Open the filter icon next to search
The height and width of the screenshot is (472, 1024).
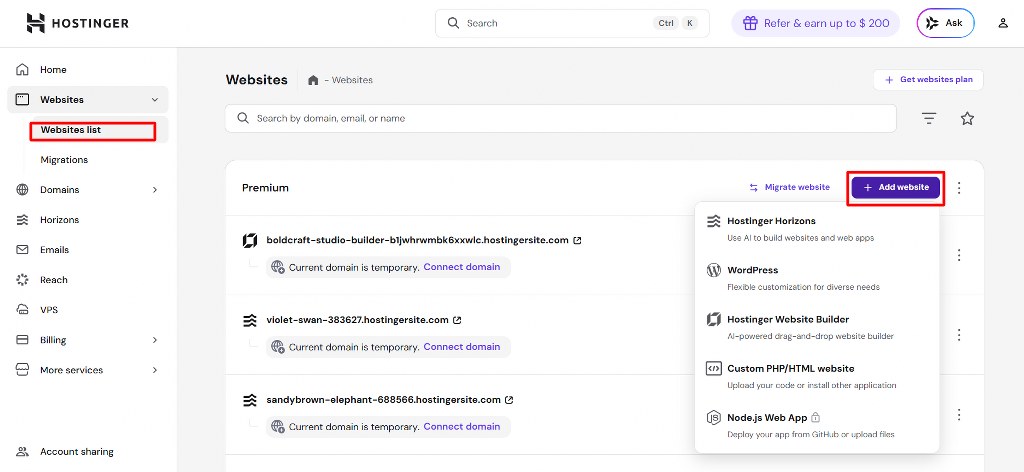[x=929, y=118]
